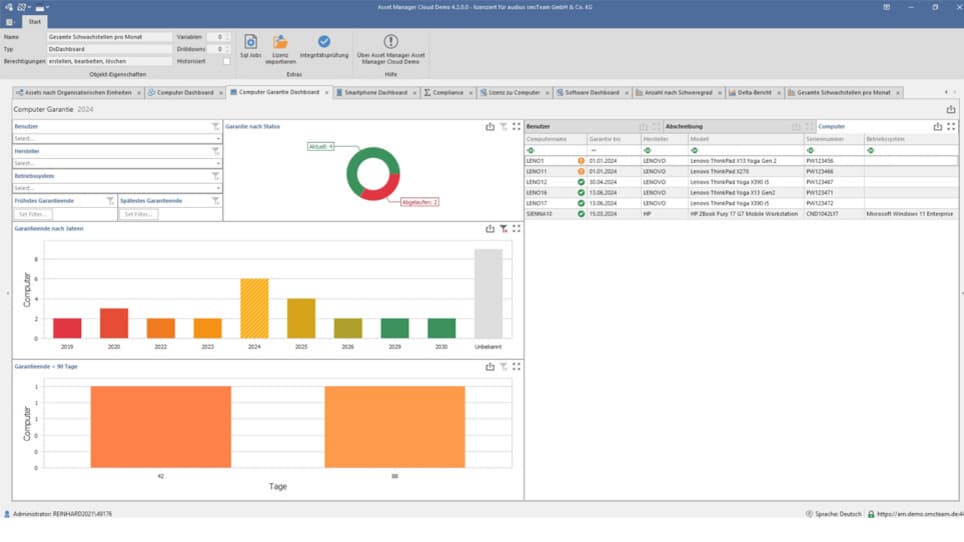Clear filter on Garantieende < 90 Tage
Screen dimensions: 964x542
pos(504,367)
